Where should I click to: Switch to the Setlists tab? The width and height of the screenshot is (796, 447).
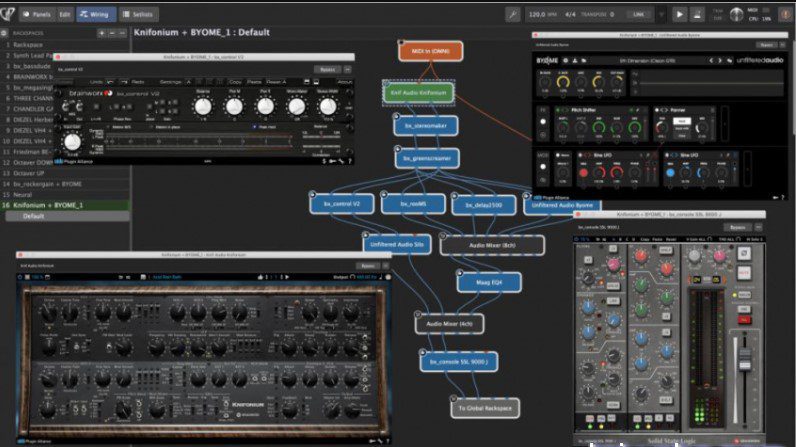[x=142, y=15]
